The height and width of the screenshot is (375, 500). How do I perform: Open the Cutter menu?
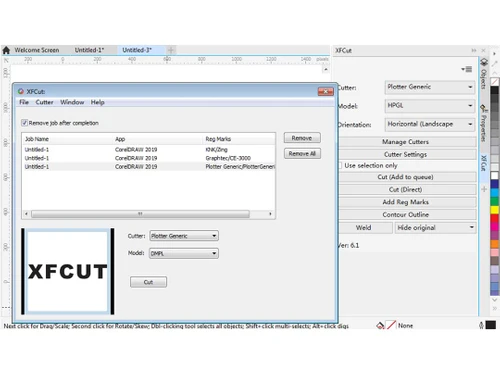coord(44,102)
